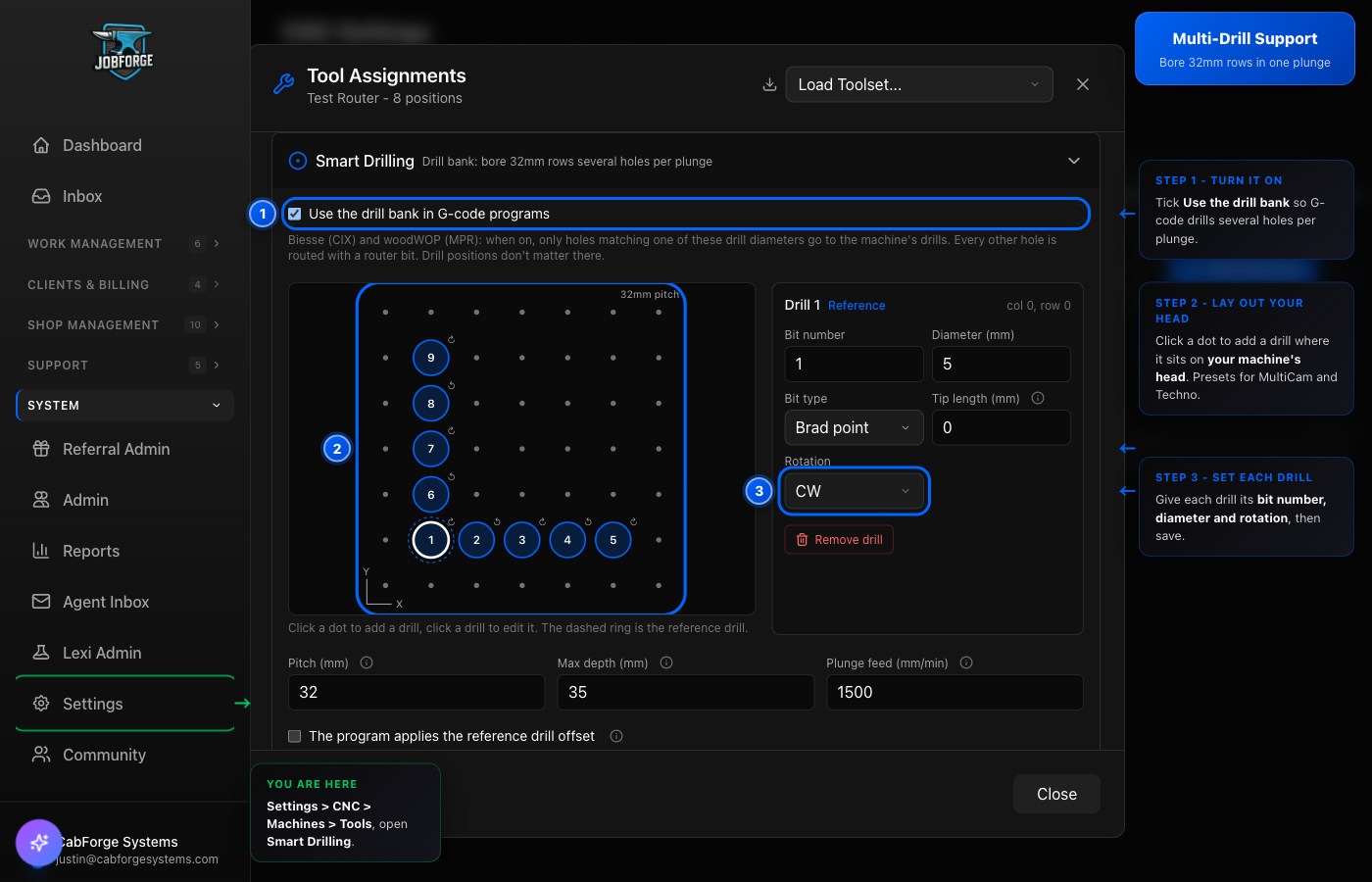
Task: Open the Rotation CW dropdown
Action: click(854, 491)
